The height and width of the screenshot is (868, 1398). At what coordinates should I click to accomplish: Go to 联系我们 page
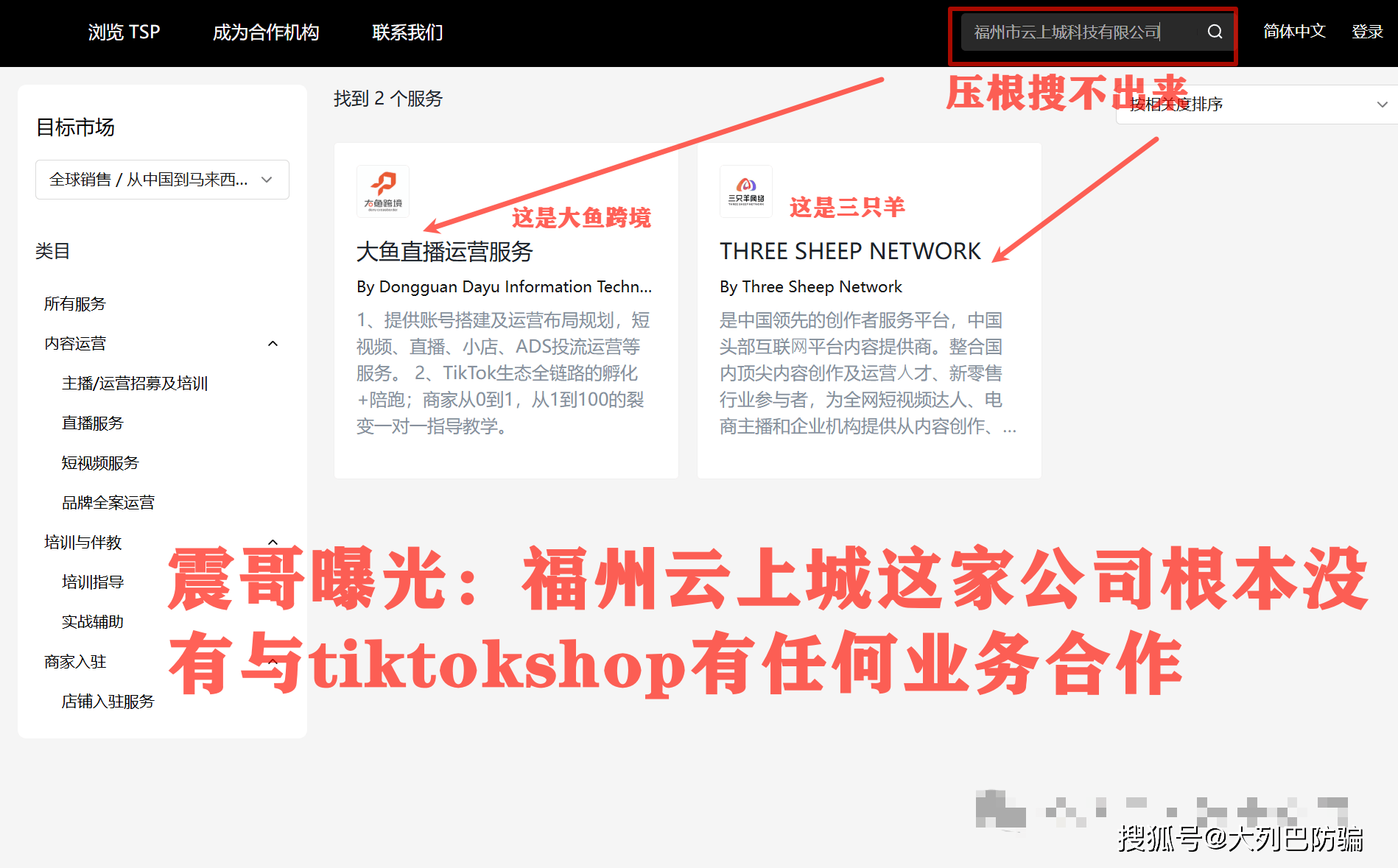coord(407,32)
